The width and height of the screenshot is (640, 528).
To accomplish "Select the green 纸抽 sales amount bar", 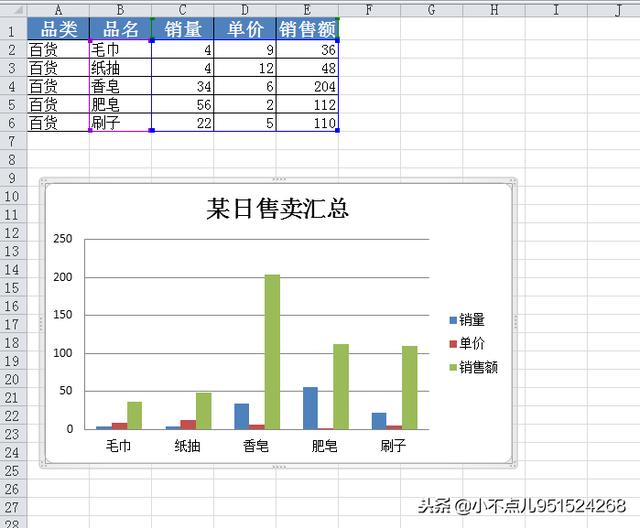I will point(204,411).
